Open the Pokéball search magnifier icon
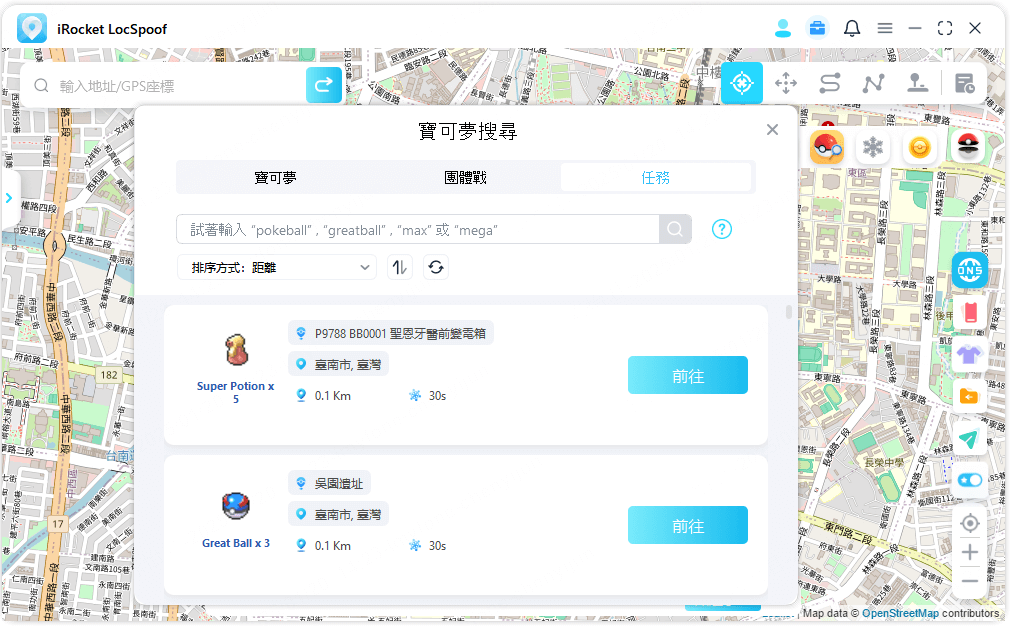The height and width of the screenshot is (626, 1011). click(x=827, y=148)
